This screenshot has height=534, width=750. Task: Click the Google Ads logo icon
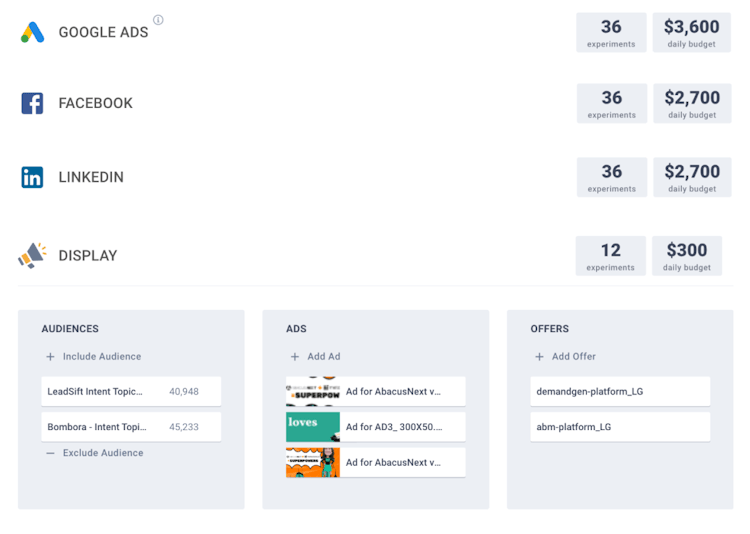click(x=32, y=32)
